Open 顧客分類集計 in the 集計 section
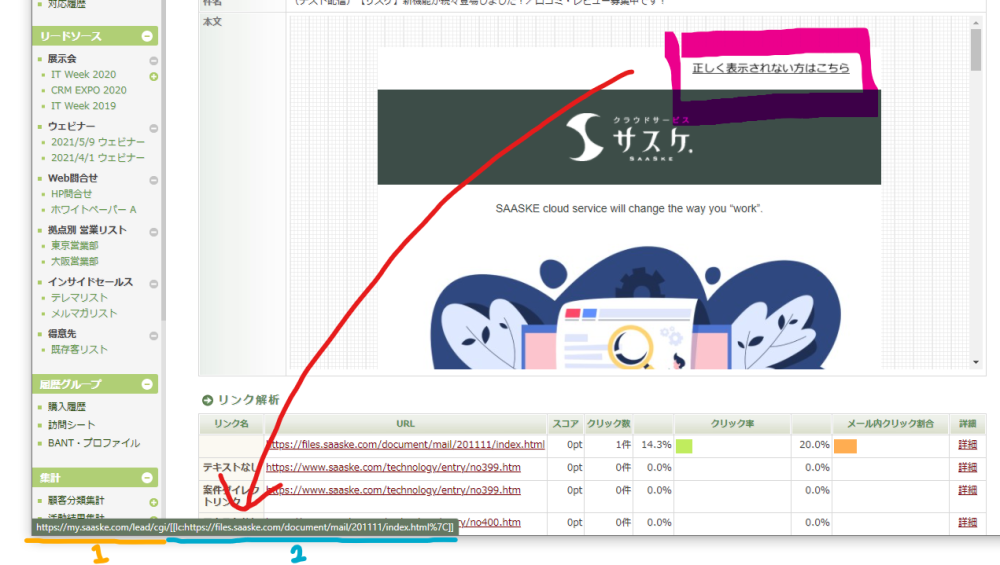 [x=76, y=501]
